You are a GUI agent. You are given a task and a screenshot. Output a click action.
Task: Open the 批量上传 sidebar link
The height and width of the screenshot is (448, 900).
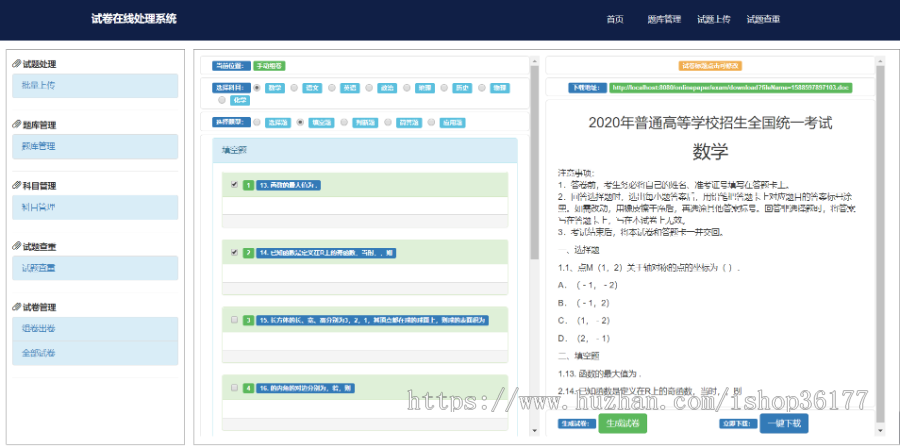tap(95, 85)
